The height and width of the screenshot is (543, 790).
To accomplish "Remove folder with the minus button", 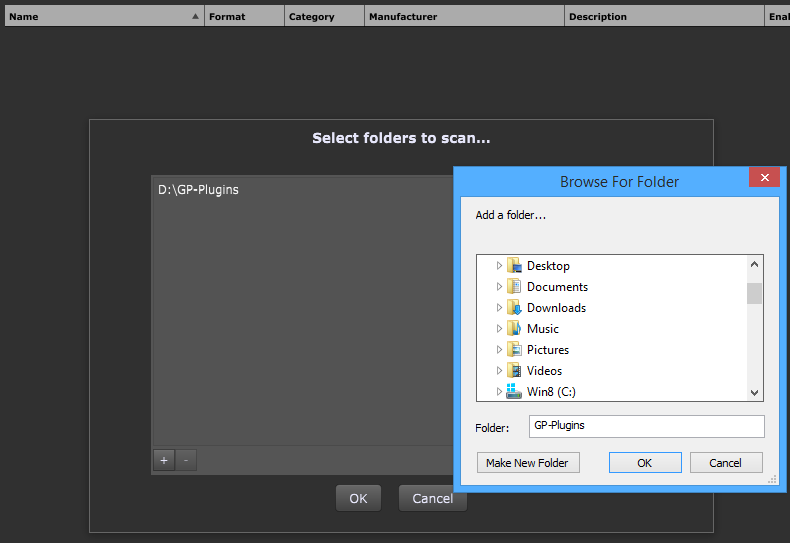I will 186,460.
